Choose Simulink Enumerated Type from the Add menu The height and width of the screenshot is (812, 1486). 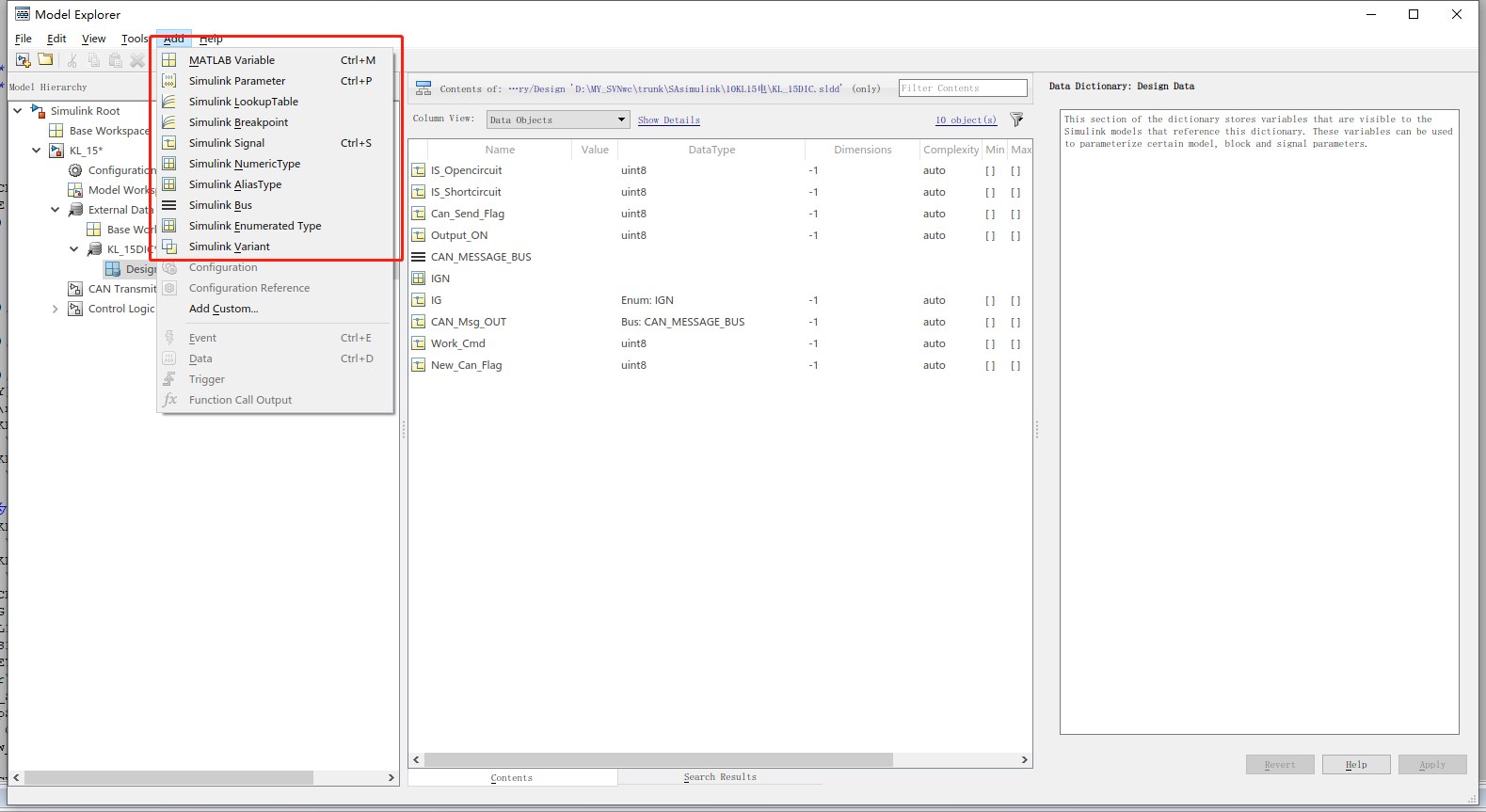(275, 226)
